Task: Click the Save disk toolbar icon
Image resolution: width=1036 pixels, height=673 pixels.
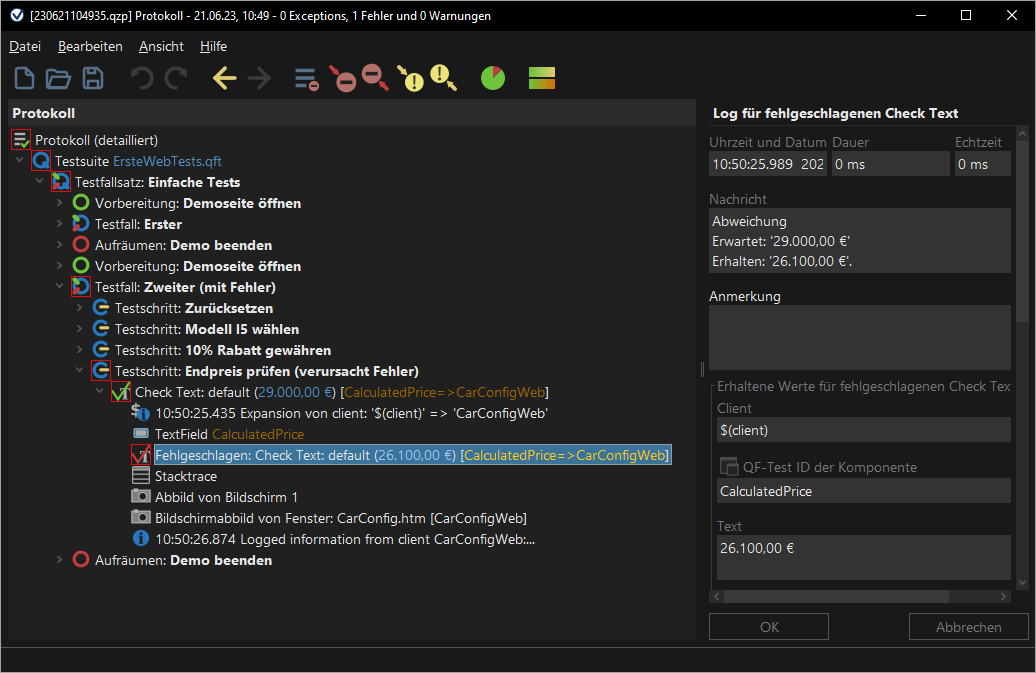Action: coord(92,78)
